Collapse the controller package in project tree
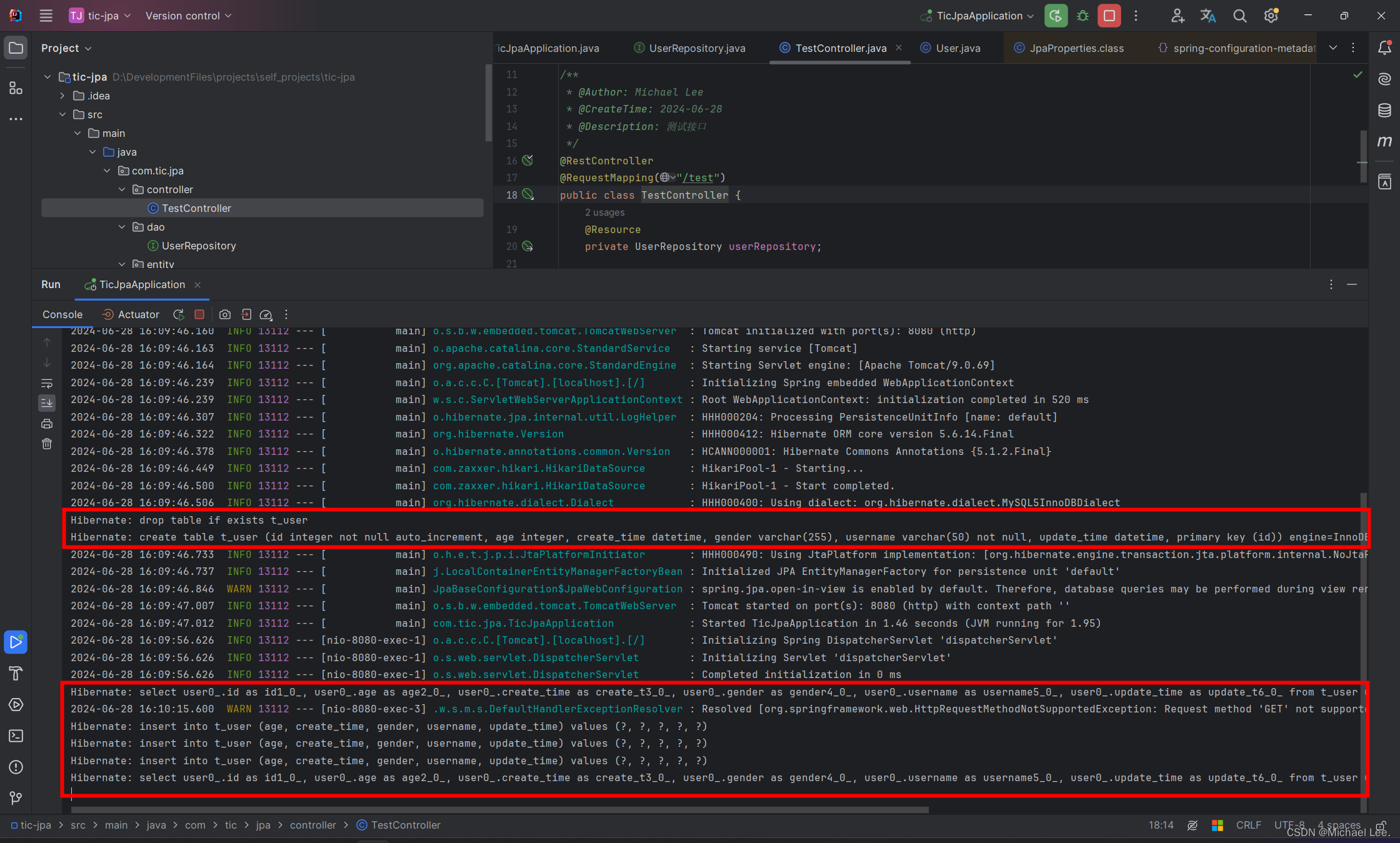Screen dimensions: 1400x843 click(x=122, y=189)
